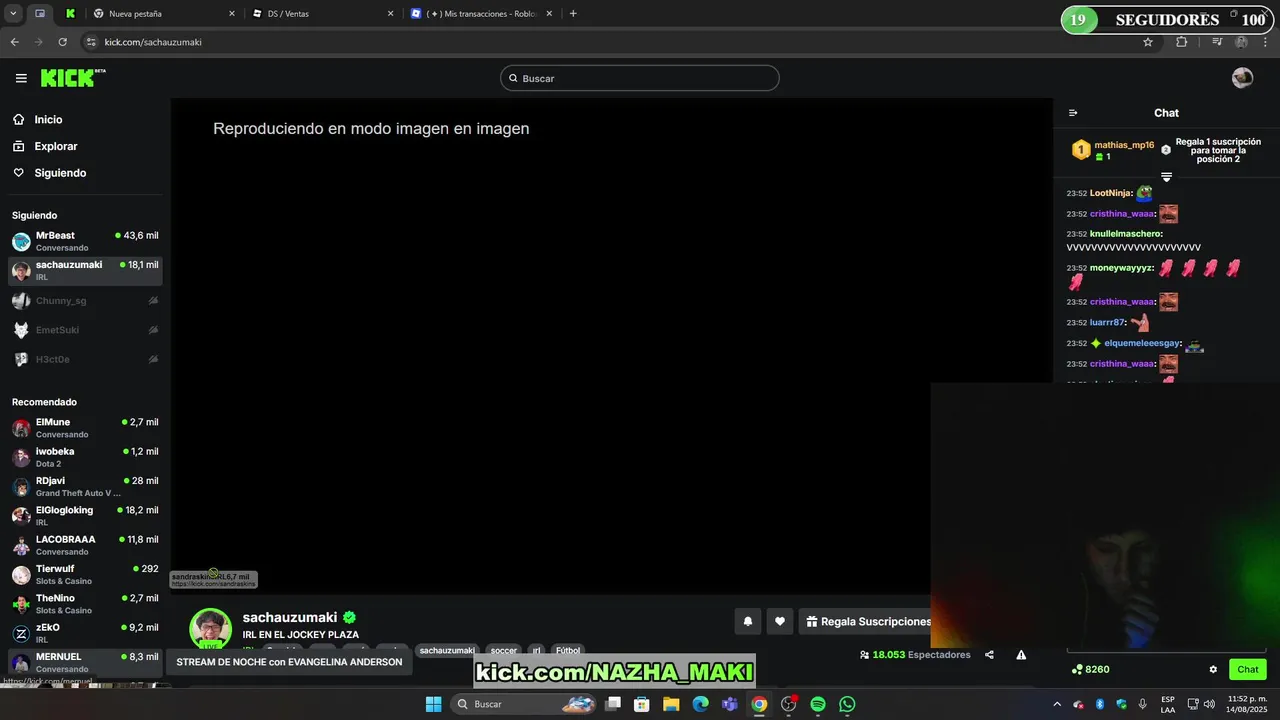The height and width of the screenshot is (720, 1280).
Task: Open recommended channel MERNUEL
Action: tap(85, 662)
